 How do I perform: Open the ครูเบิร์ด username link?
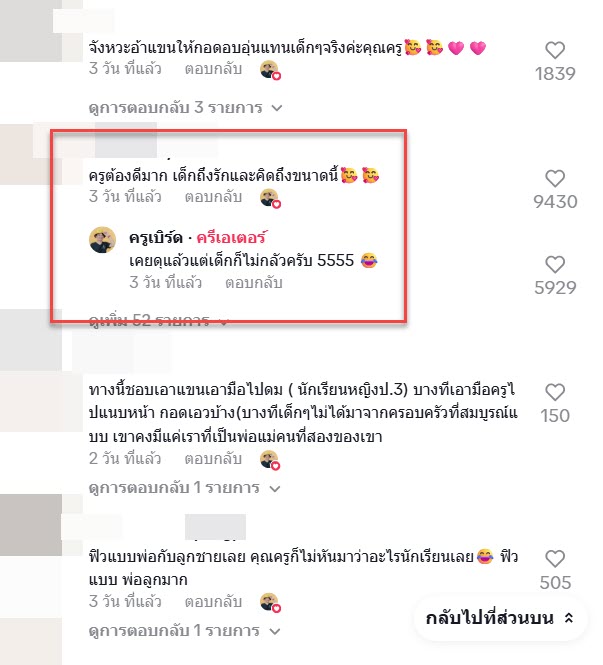click(156, 238)
